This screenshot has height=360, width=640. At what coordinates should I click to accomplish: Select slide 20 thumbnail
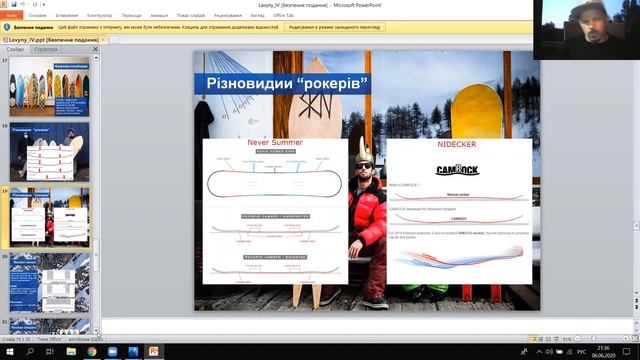[49, 282]
